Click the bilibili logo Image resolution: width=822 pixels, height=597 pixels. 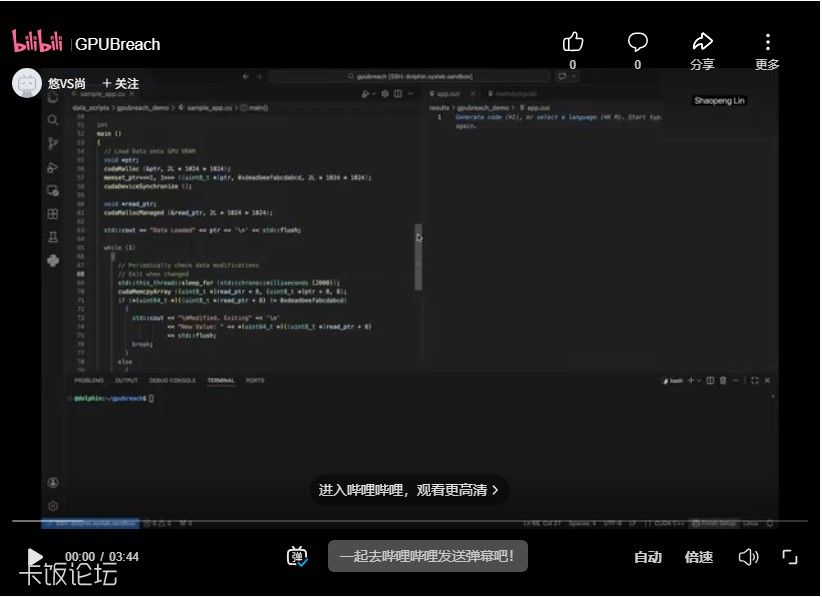point(37,41)
